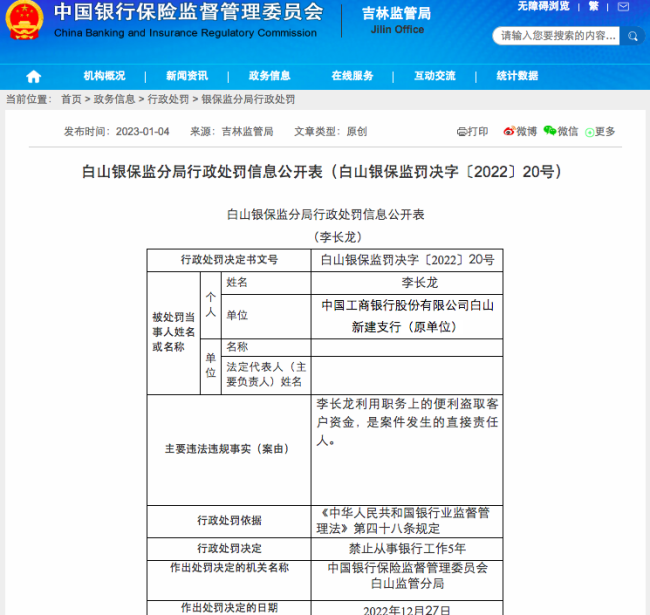The image size is (650, 615).
Task: Click the 法定代表人（主要负责人）姓名 cell
Action: coord(266,375)
